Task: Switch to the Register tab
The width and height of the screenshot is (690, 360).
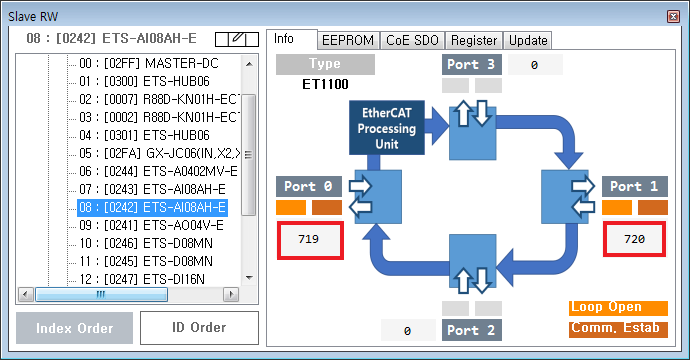Action: coord(474,40)
